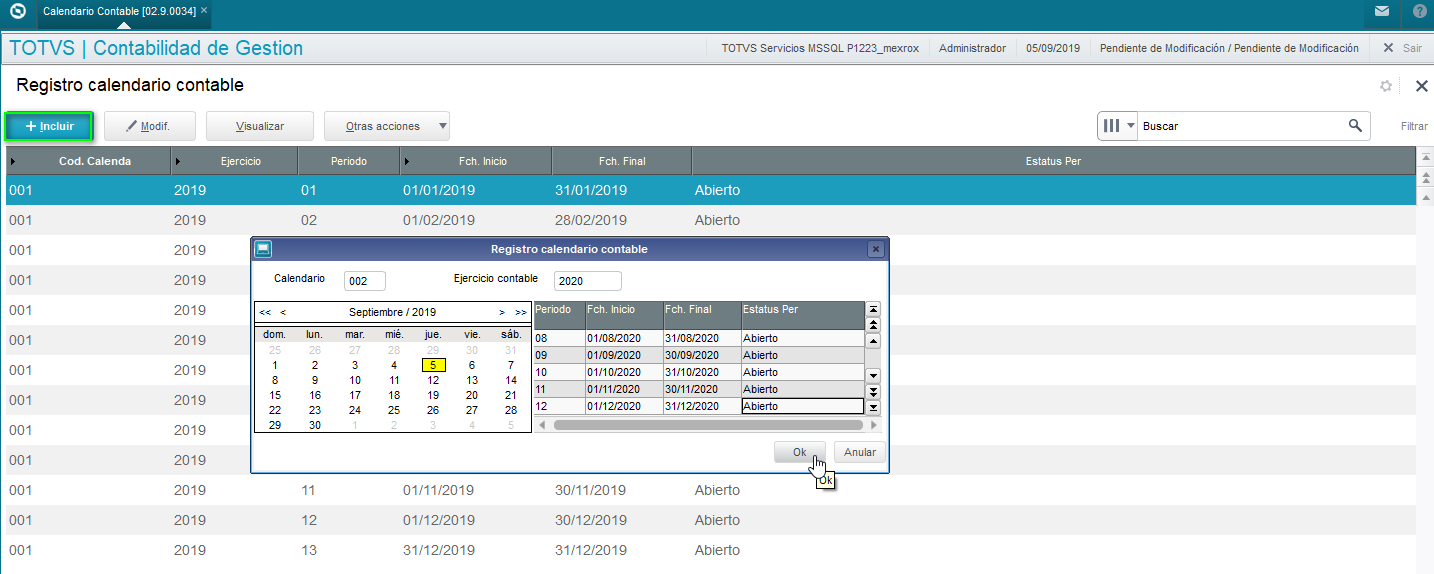Open Otras acciones dropdown
Image resolution: width=1434 pixels, height=574 pixels.
pos(387,126)
